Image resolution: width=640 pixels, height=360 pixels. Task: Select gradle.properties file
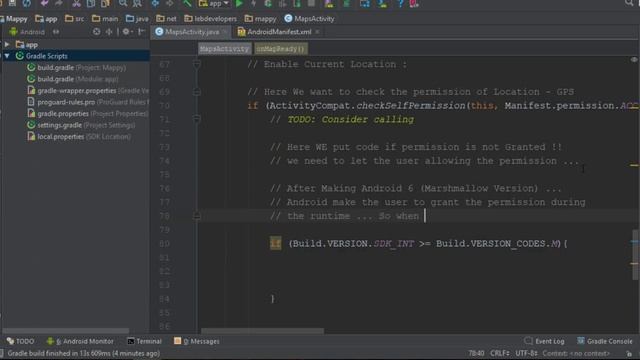tap(87, 113)
